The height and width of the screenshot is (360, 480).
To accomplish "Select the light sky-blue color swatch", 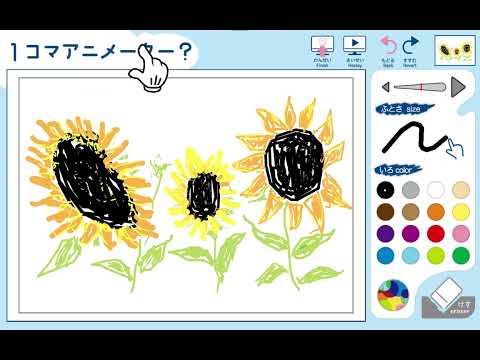I will click(x=411, y=256).
